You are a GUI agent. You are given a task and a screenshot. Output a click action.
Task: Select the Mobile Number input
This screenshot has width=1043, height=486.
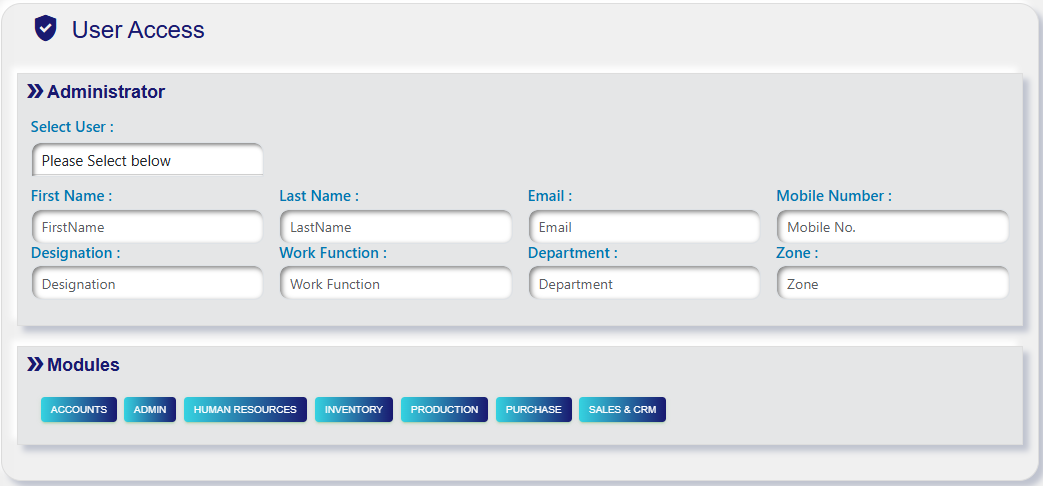click(892, 227)
